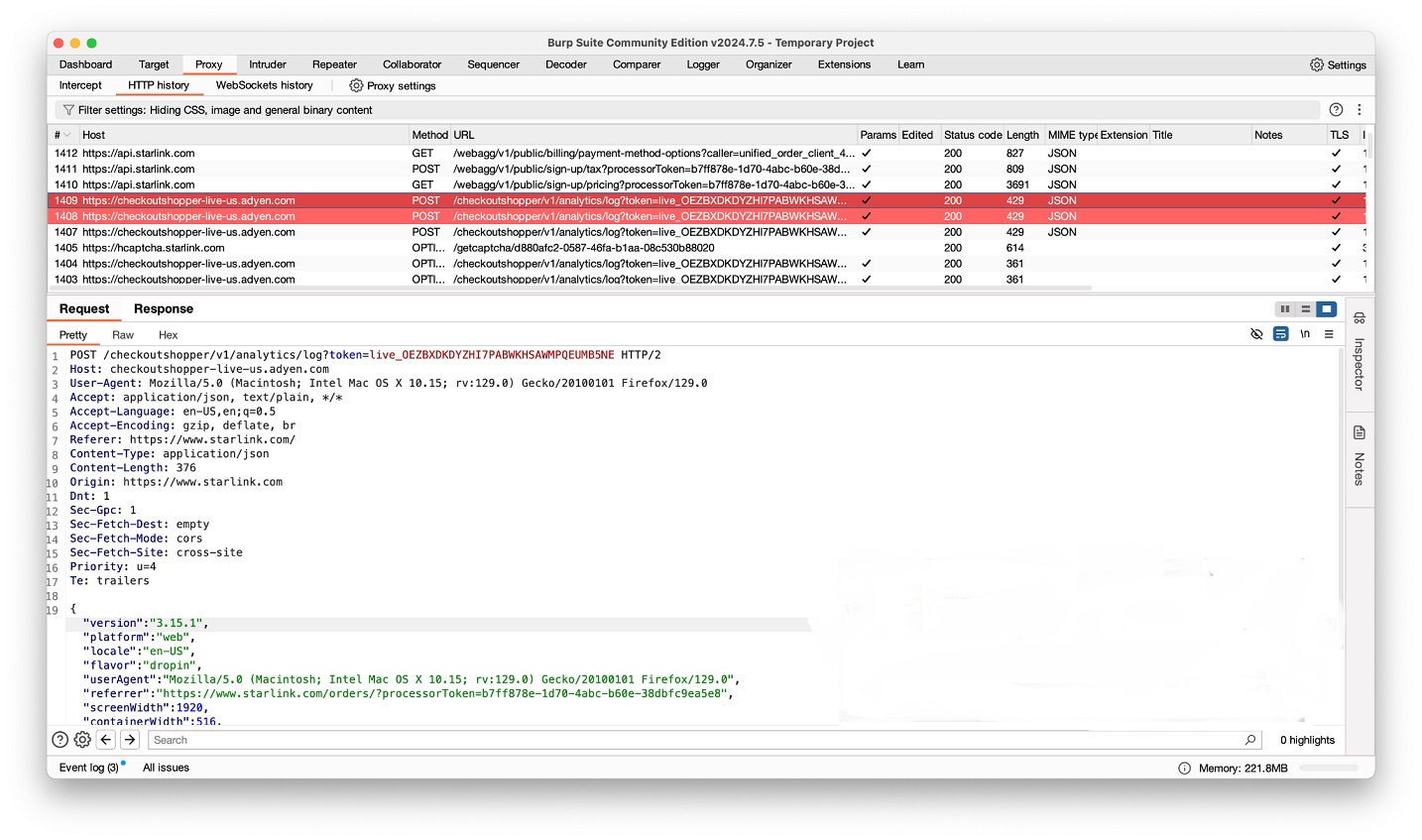Switch to side-by-side request/response layout
This screenshot has height=840, width=1422.
(1285, 309)
